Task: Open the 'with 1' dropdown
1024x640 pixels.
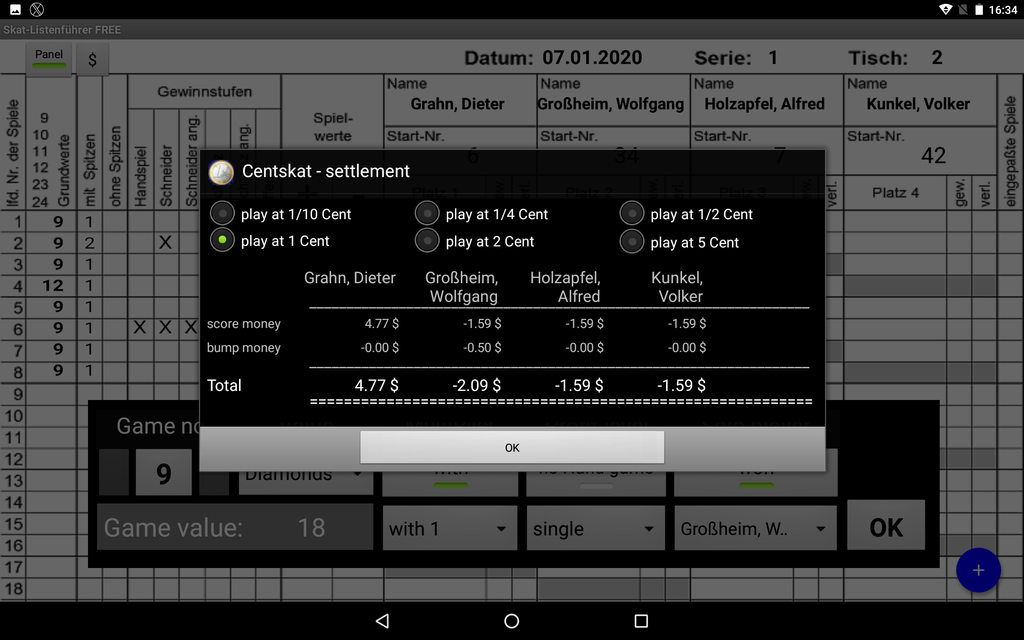Action: click(x=449, y=529)
